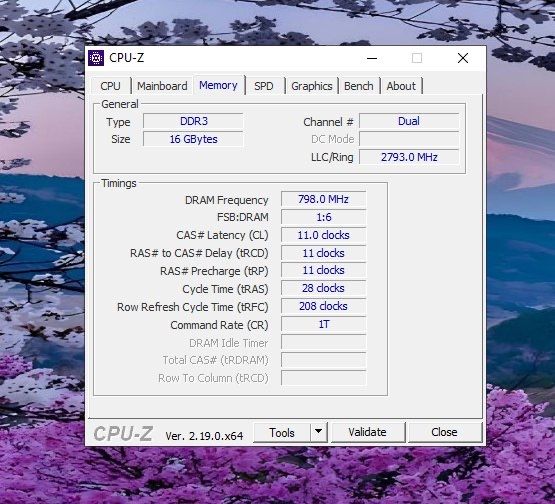Image resolution: width=555 pixels, height=504 pixels.
Task: Click the Size field showing 16 GBytes
Action: (x=193, y=139)
